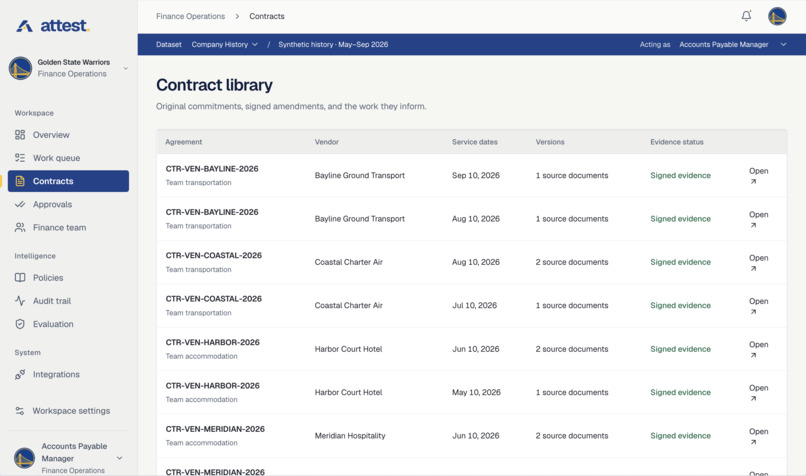Click the open arrow icon for Meridian Jun 10 row

tap(753, 442)
